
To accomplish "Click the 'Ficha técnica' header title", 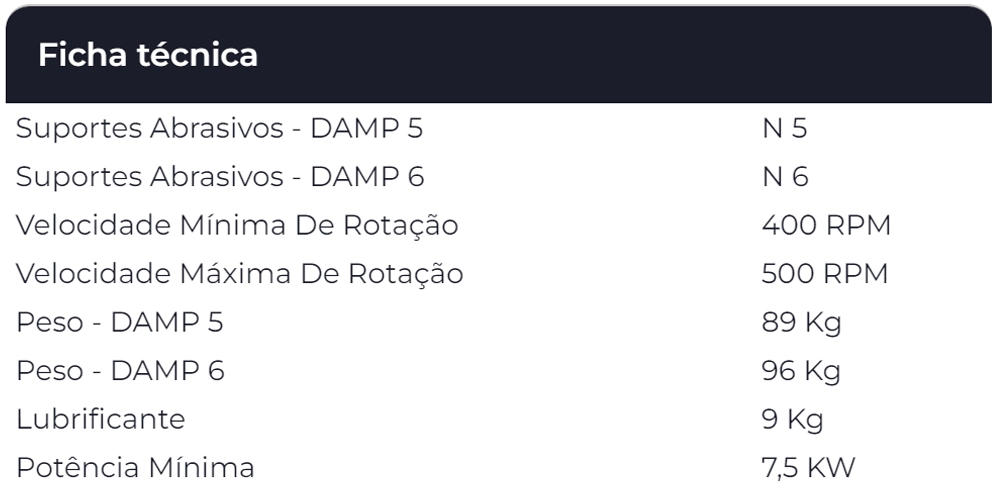I will (148, 55).
